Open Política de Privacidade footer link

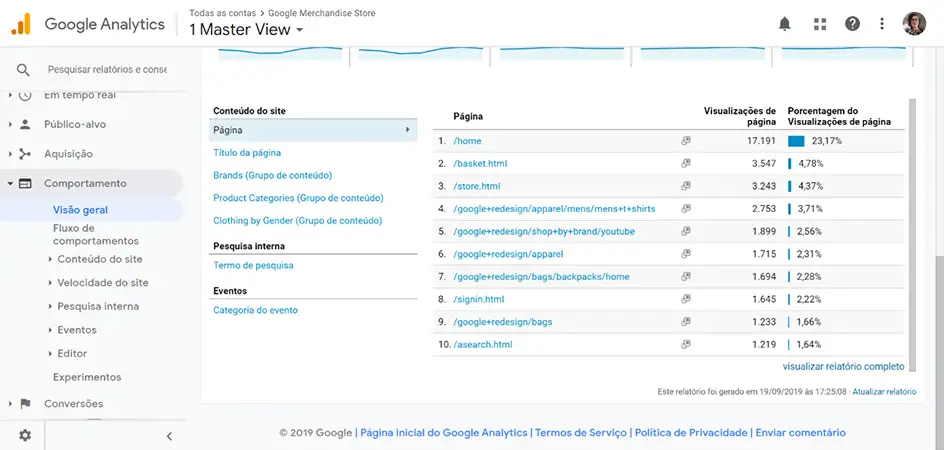[x=691, y=433]
